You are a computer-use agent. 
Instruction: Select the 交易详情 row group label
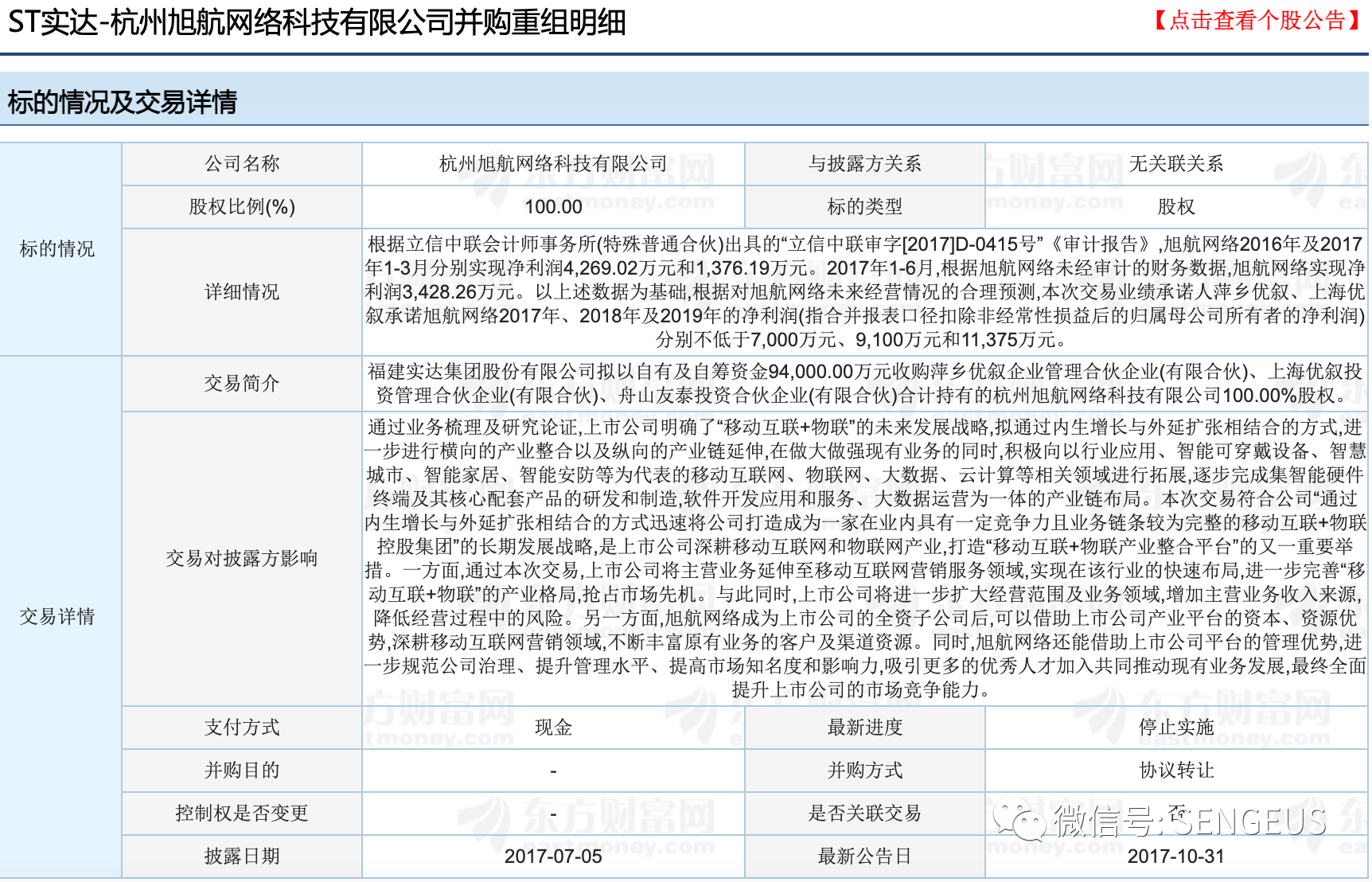57,616
